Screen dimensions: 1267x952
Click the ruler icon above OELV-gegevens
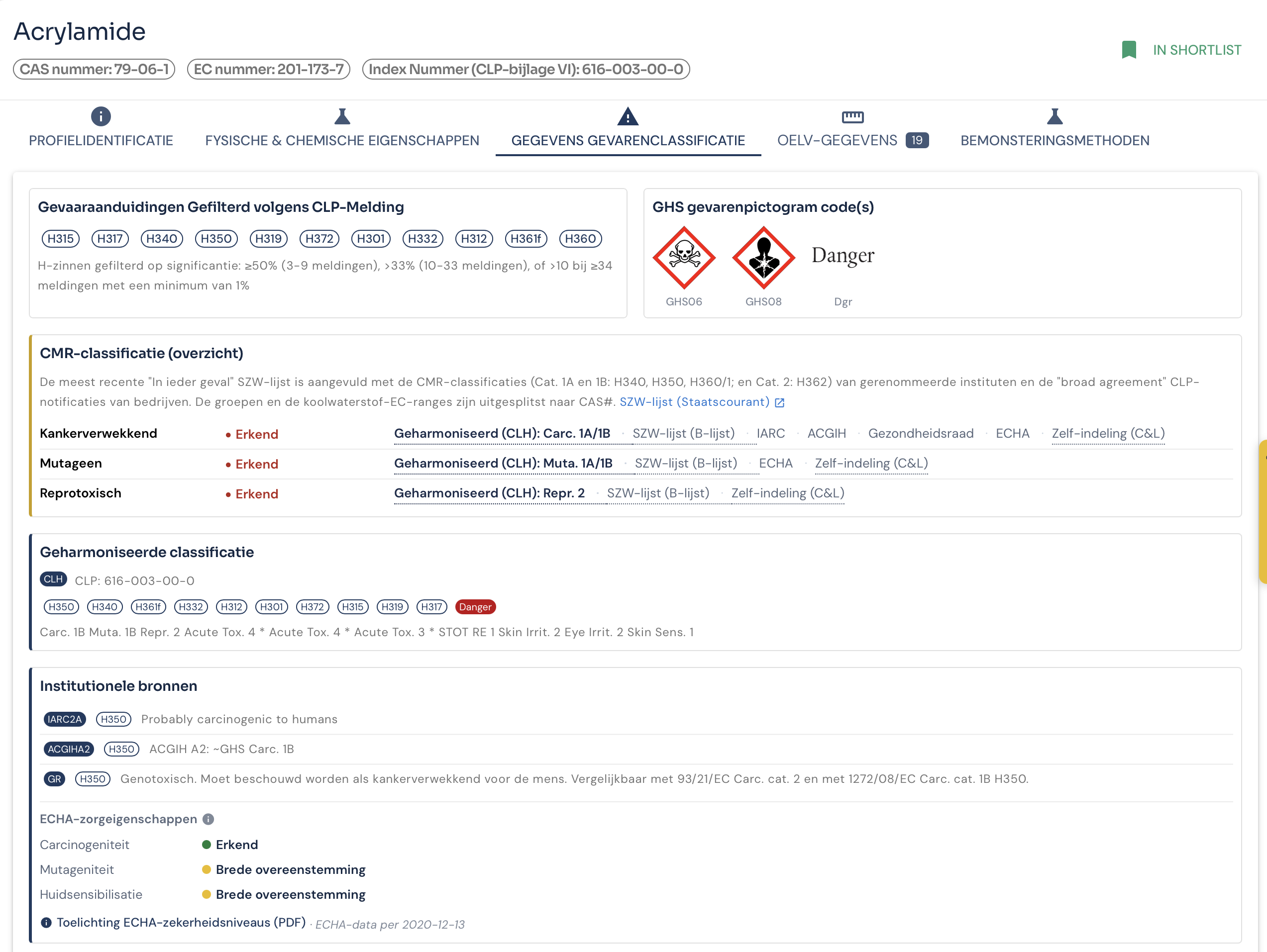[852, 117]
